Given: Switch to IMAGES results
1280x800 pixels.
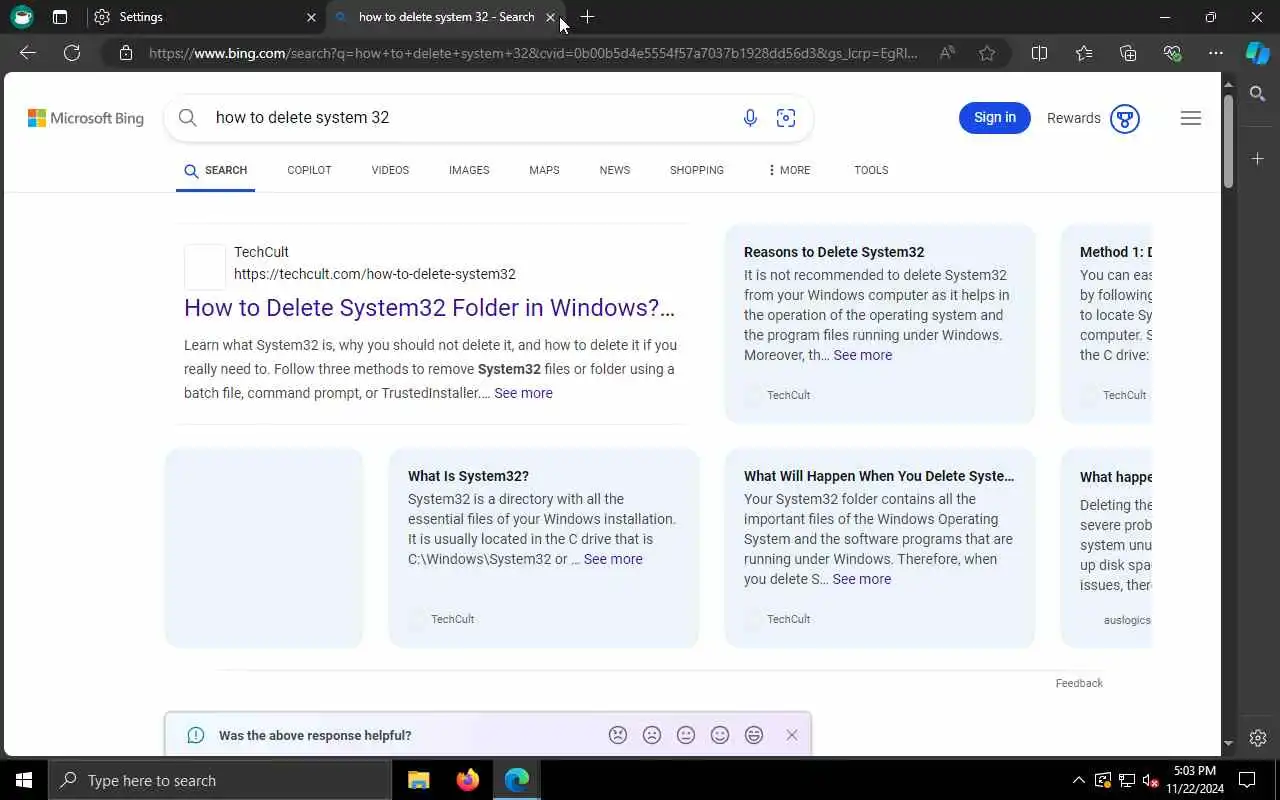Looking at the screenshot, I should coord(469,170).
